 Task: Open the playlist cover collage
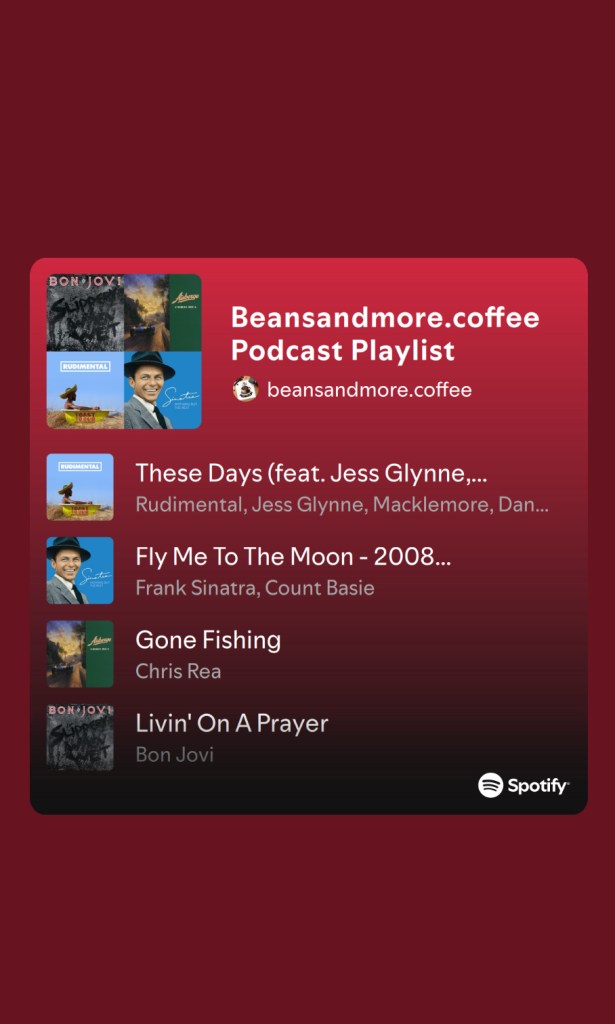124,351
